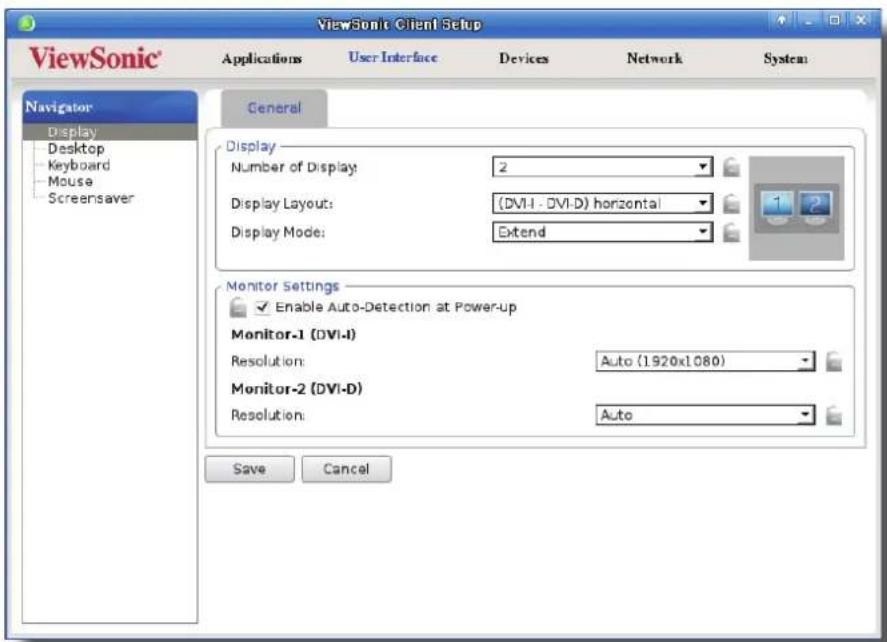Click the ViewSonic logo
This screenshot has width=887, height=642.
[x=95, y=58]
